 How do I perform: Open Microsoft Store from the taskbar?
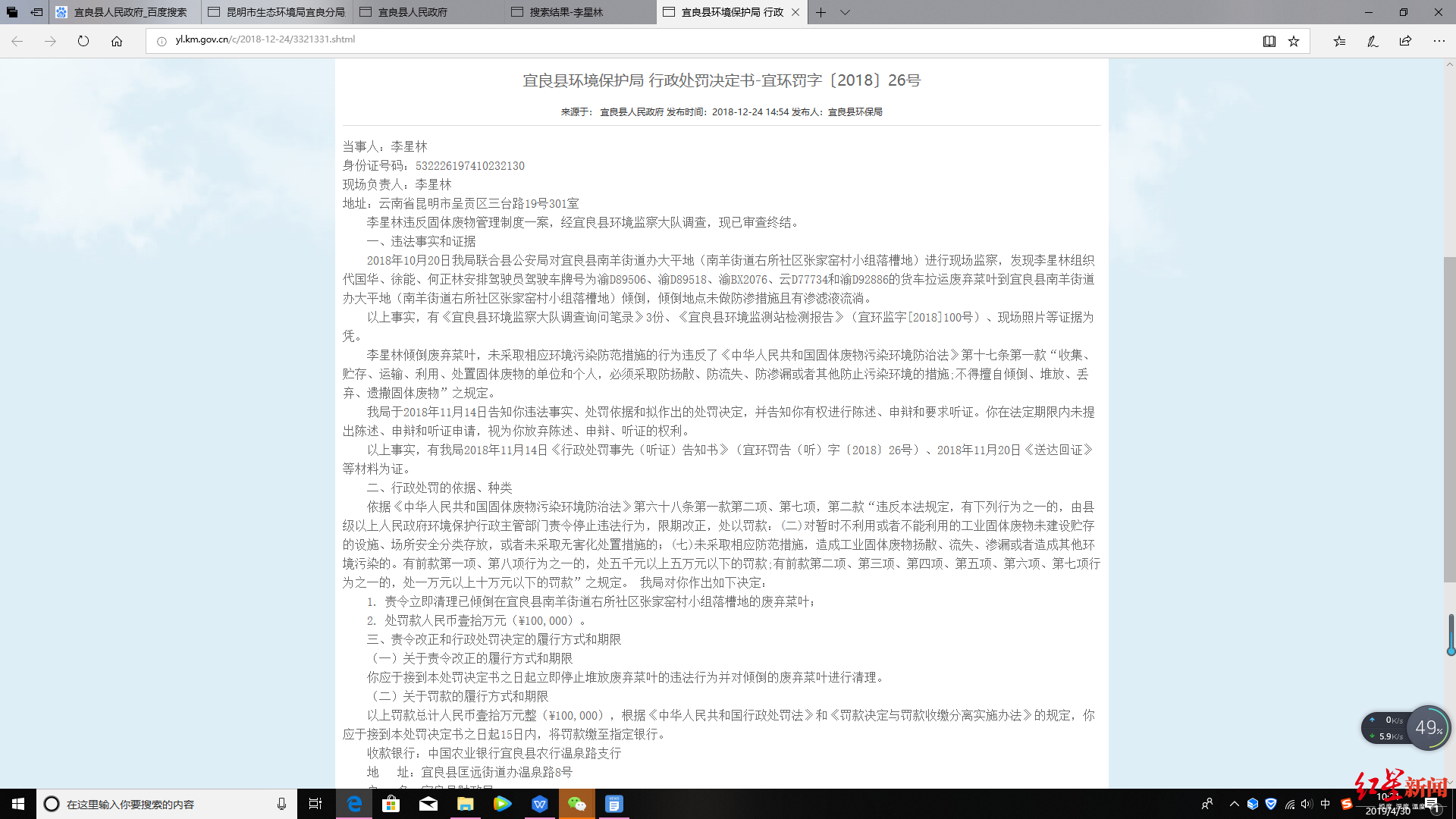click(391, 804)
